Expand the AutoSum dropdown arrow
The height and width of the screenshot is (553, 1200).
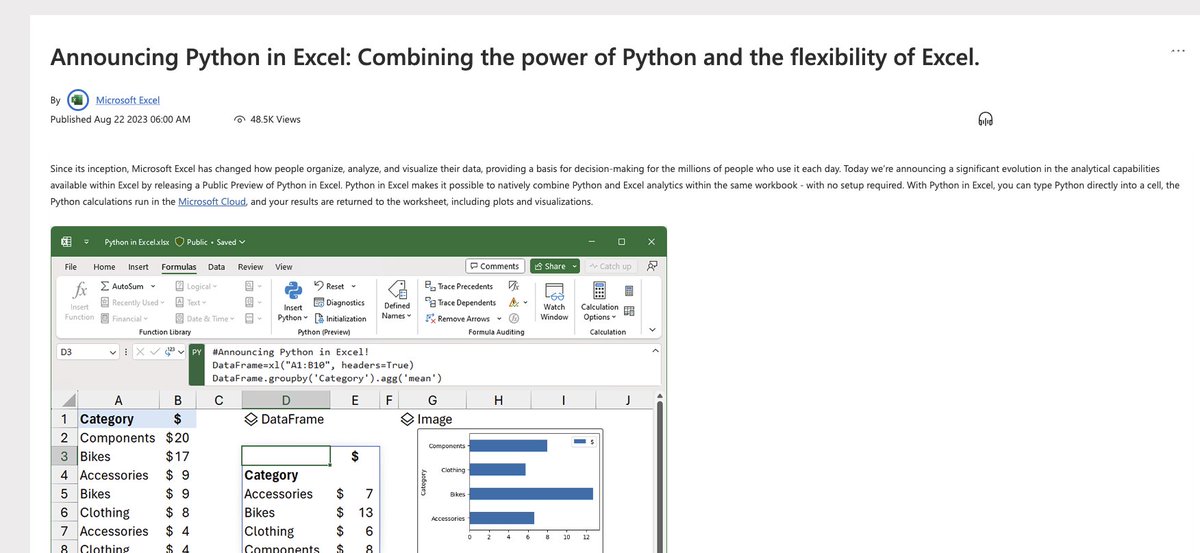coord(153,287)
